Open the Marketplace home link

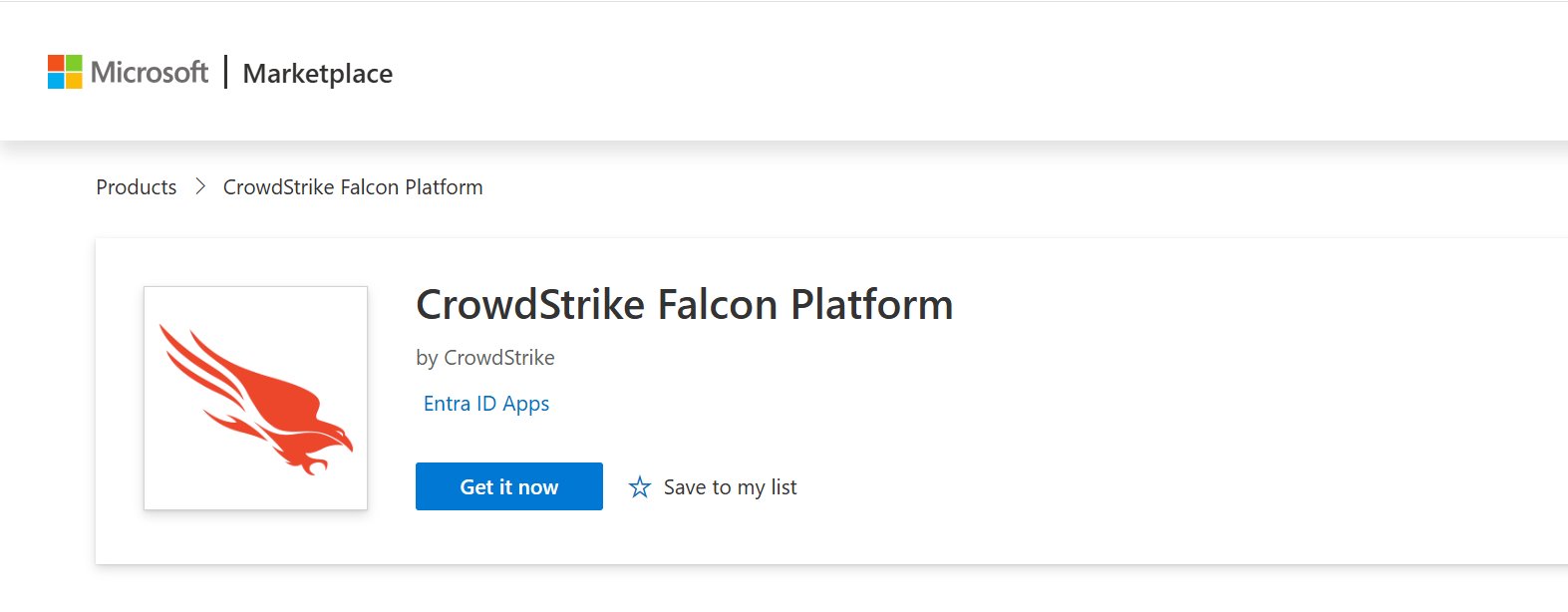tap(318, 74)
